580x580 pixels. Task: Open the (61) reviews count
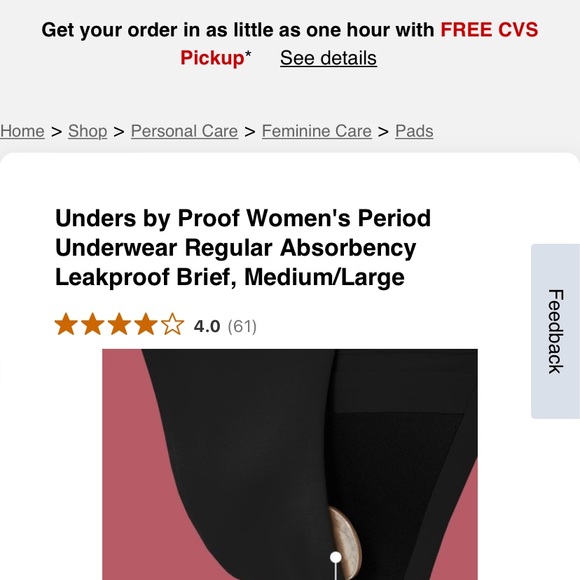pyautogui.click(x=242, y=326)
